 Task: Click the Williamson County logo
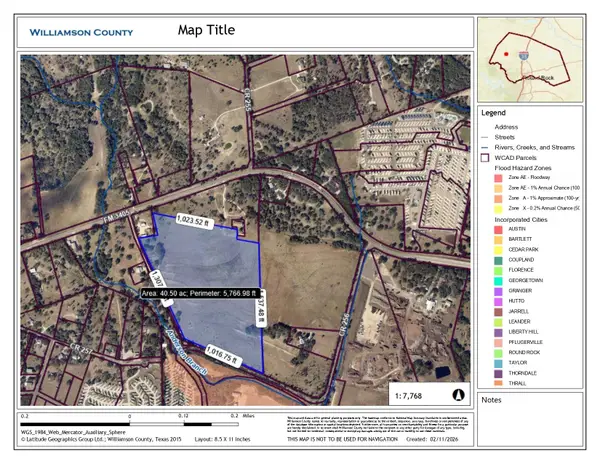[80, 32]
